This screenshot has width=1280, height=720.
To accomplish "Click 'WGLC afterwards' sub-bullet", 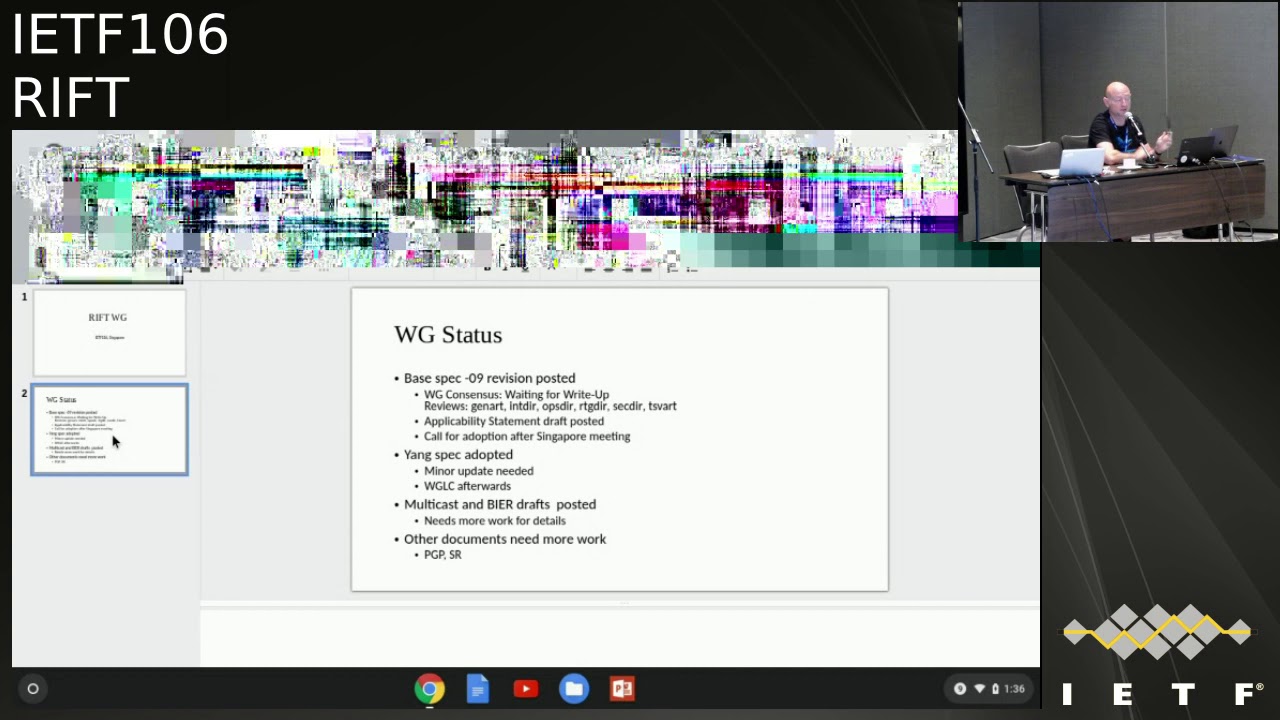I will (x=467, y=486).
